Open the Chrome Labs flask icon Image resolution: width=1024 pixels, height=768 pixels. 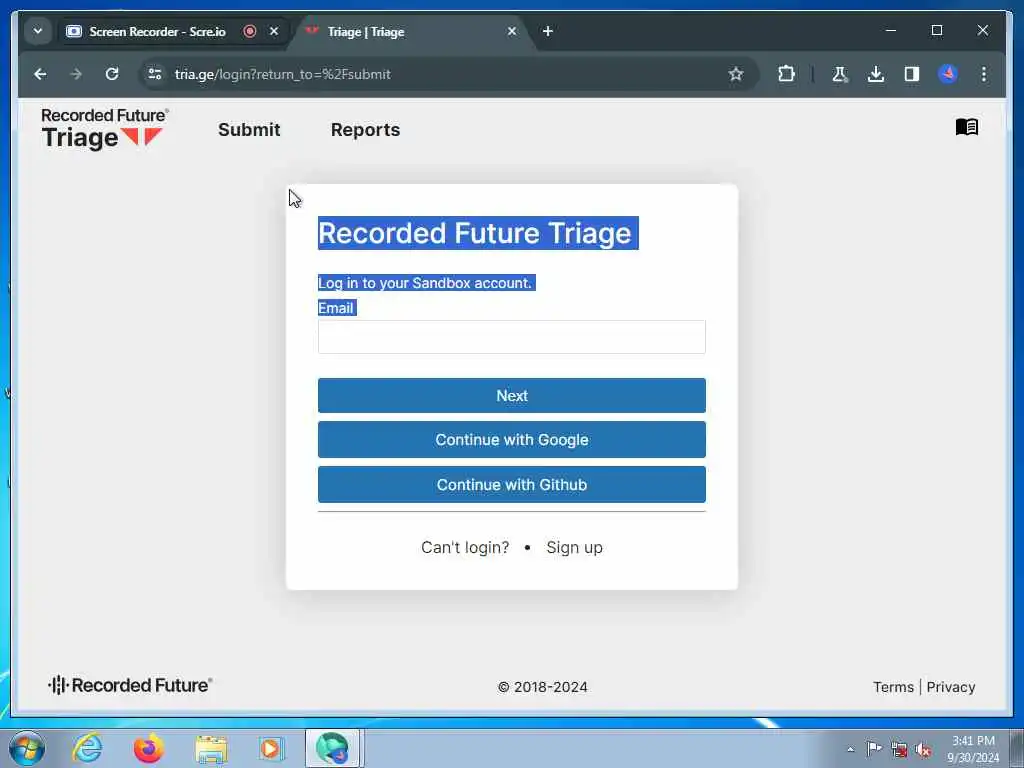(840, 74)
